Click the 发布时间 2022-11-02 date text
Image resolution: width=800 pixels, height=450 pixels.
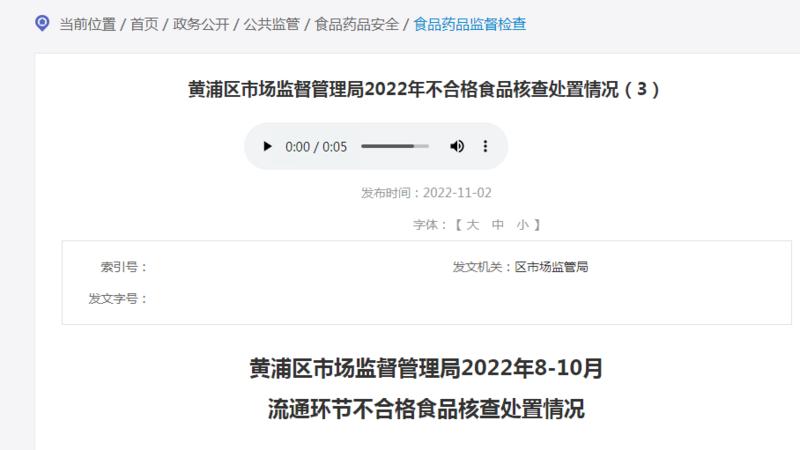click(426, 193)
